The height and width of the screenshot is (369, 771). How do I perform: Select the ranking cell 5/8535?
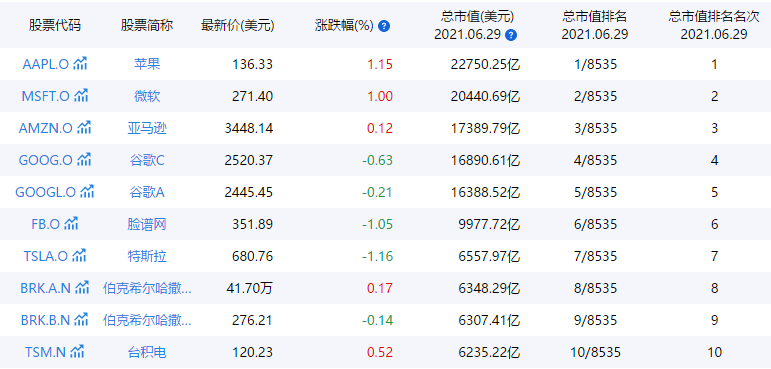[594, 192]
